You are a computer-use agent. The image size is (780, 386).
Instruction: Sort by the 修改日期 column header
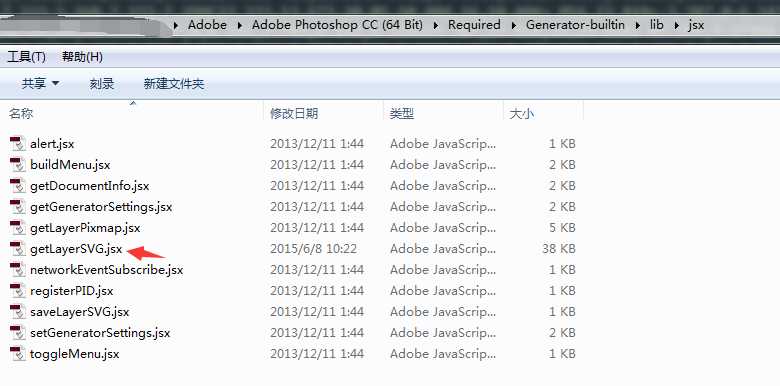(x=294, y=114)
